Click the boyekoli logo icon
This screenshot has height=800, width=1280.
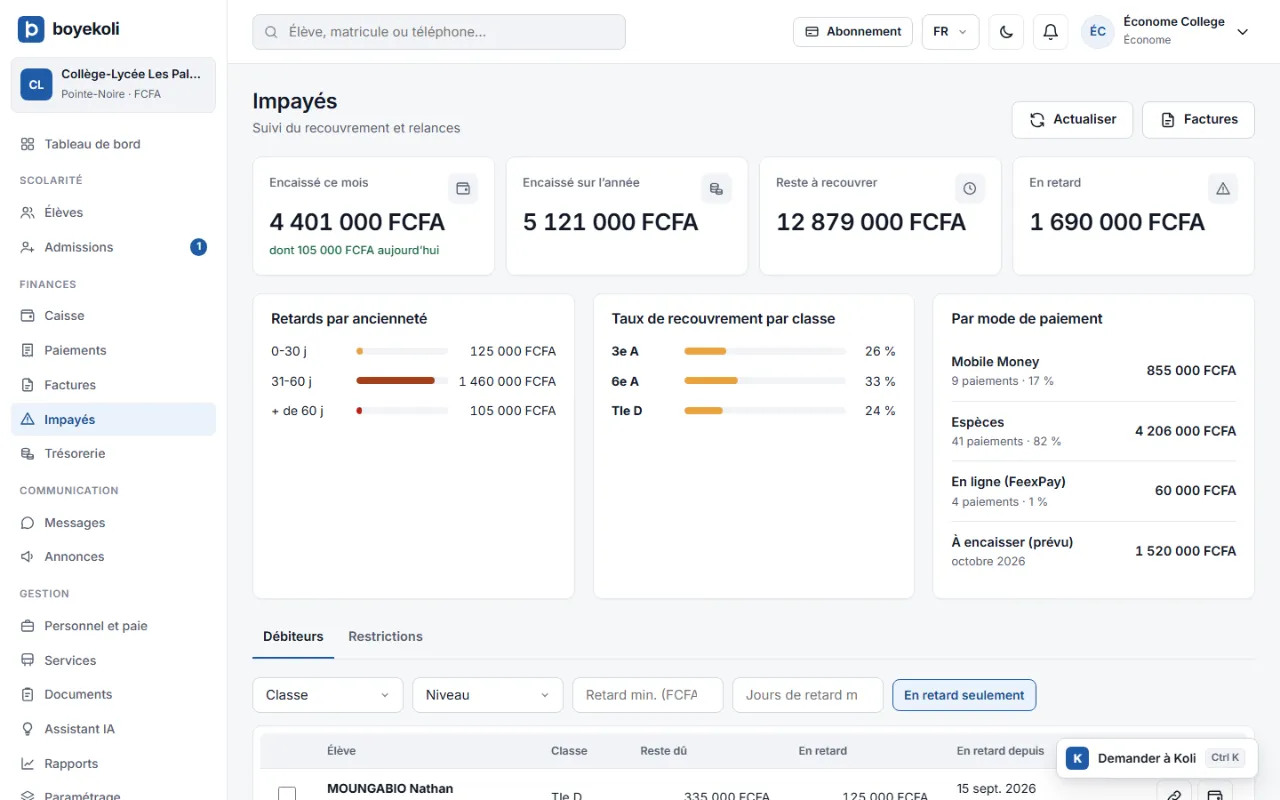click(31, 29)
